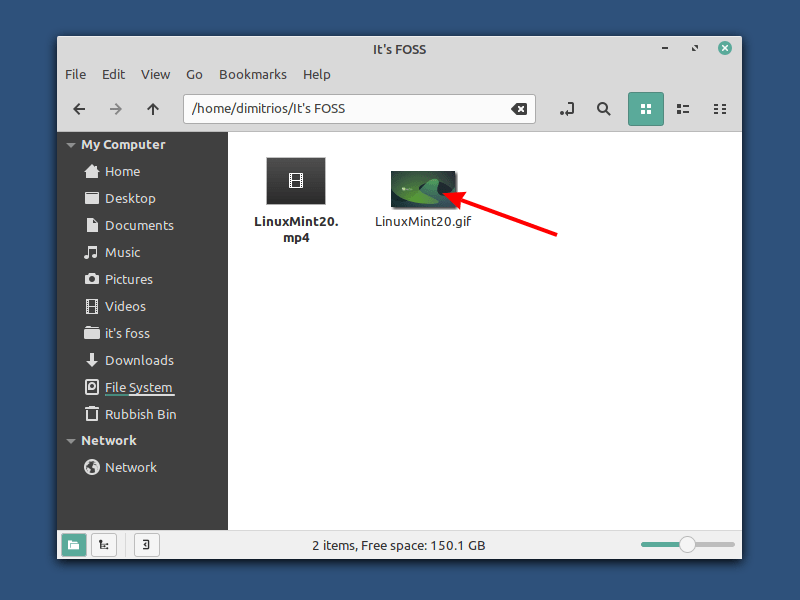Open Rubbish Bin in the sidebar
Viewport: 800px width, 600px height.
[x=142, y=415]
